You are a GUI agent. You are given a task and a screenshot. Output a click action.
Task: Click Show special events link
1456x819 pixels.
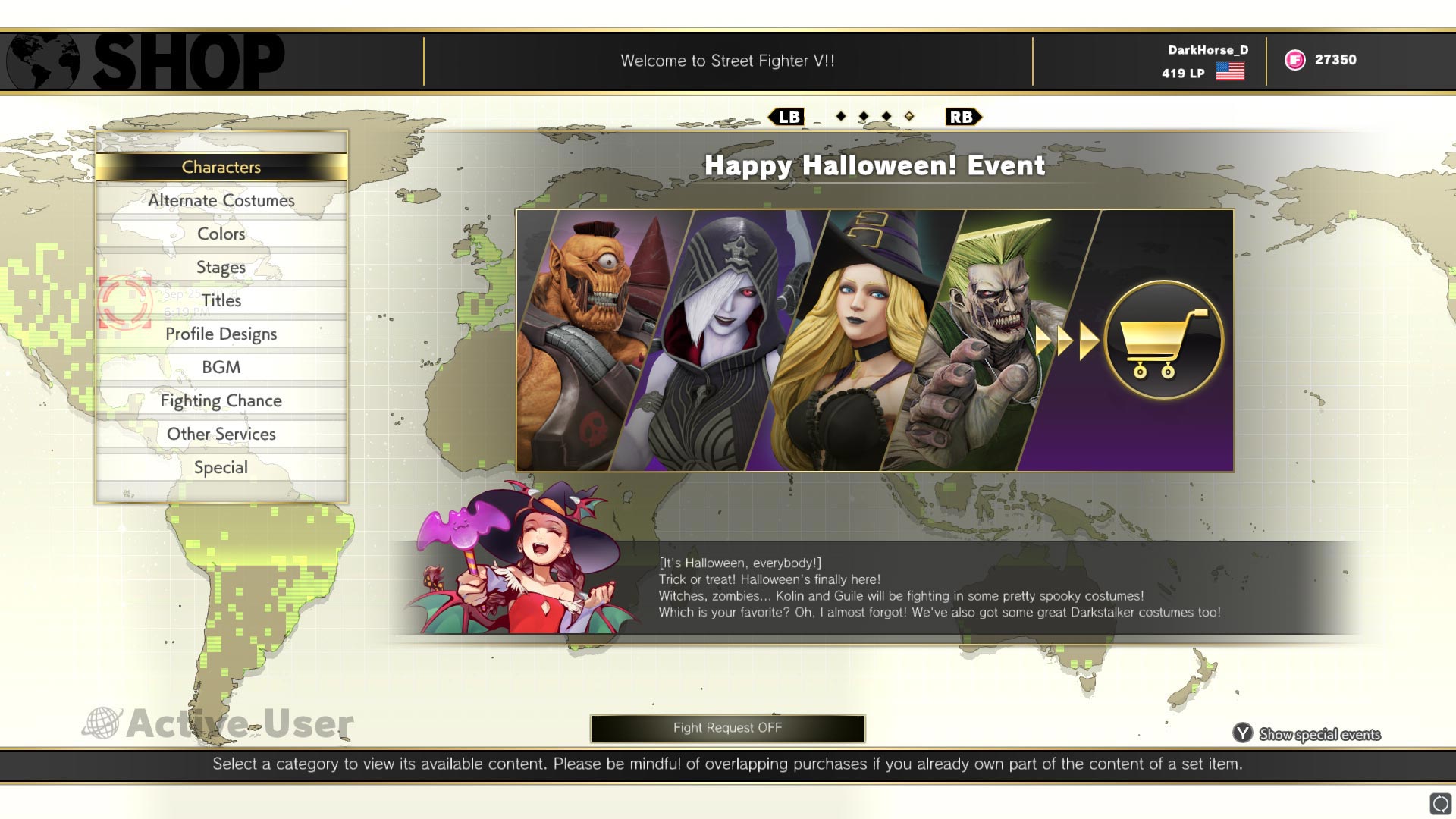point(1319,734)
